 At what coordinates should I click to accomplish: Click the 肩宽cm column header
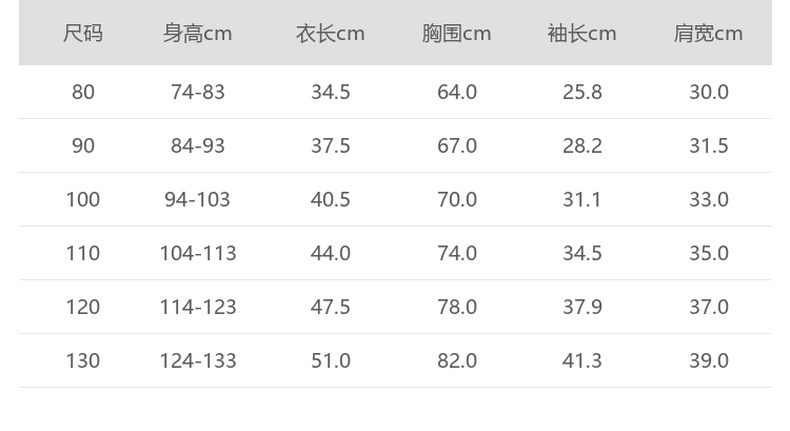708,34
